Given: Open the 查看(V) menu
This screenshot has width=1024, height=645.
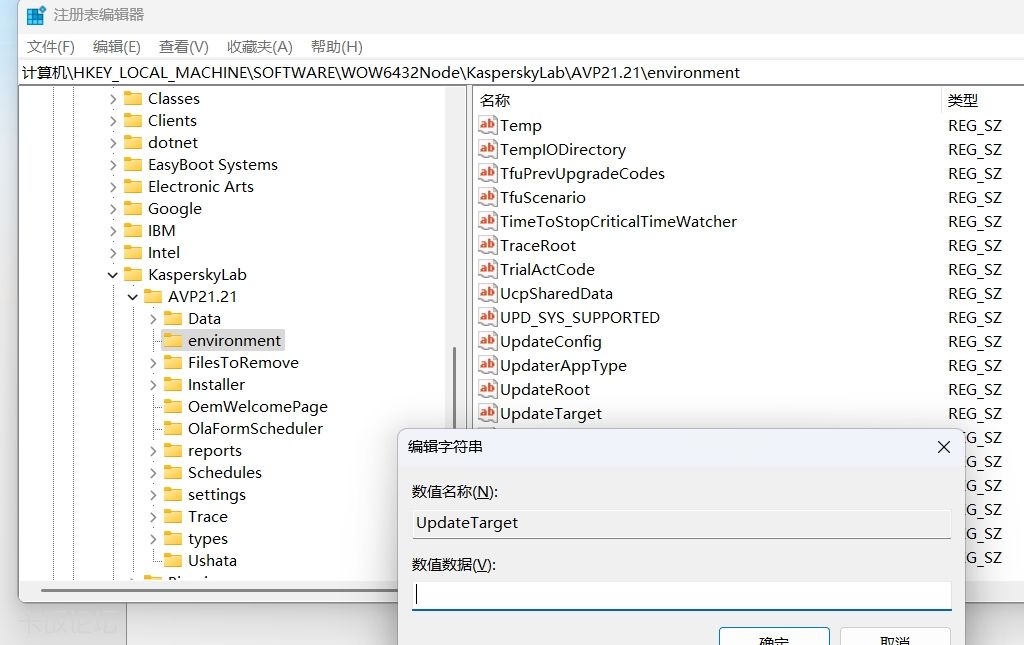Looking at the screenshot, I should pos(184,47).
